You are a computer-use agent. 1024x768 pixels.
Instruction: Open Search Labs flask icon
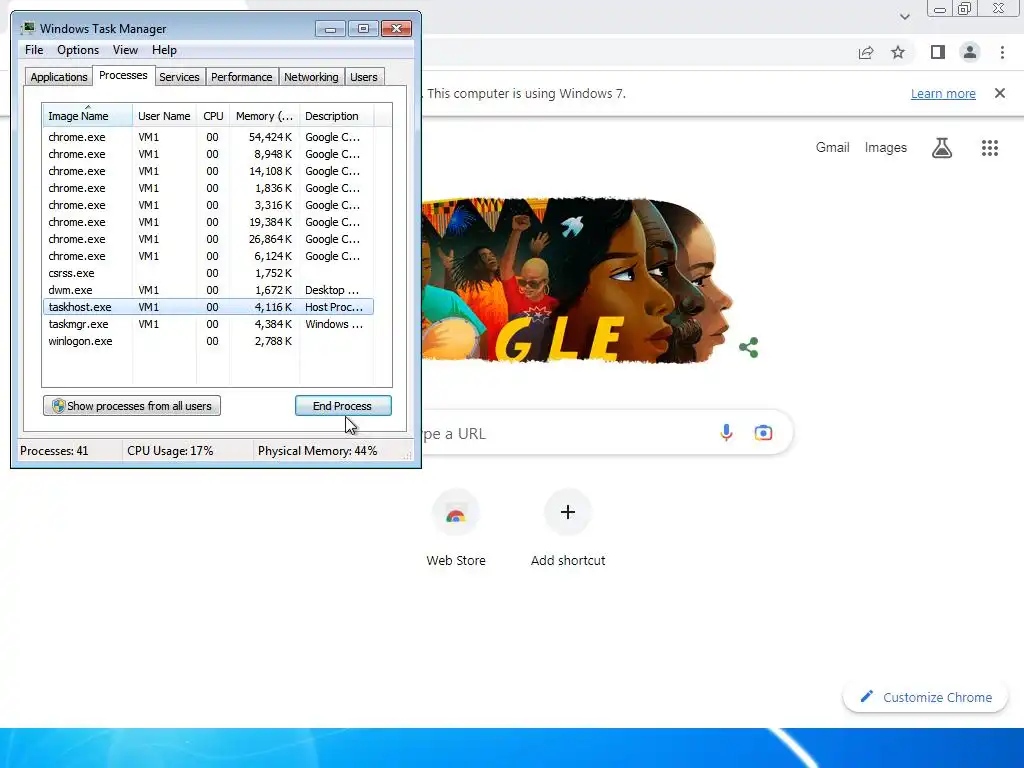coord(942,148)
